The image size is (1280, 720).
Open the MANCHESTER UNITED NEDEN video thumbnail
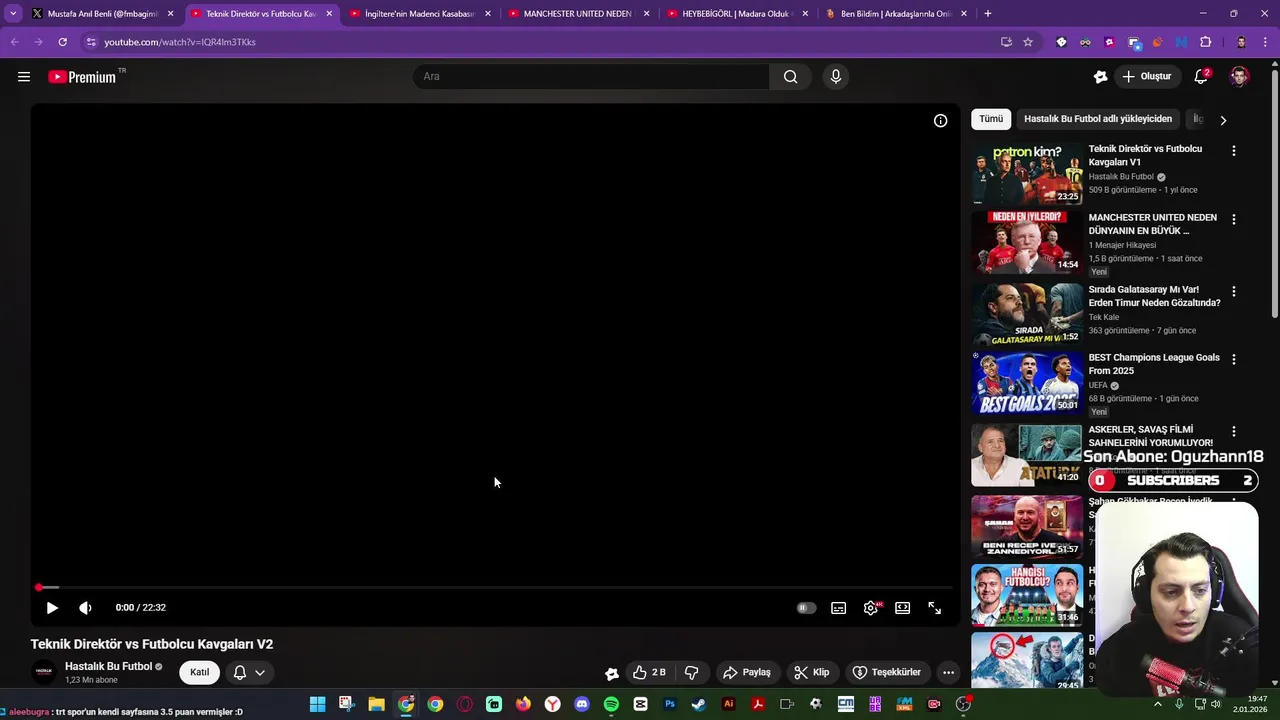click(1027, 242)
